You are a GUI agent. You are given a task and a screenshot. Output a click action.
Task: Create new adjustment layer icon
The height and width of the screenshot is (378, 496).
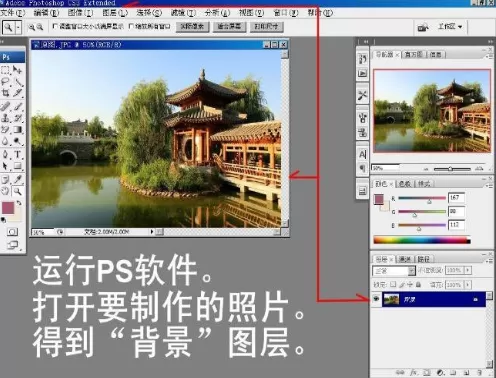(x=441, y=372)
